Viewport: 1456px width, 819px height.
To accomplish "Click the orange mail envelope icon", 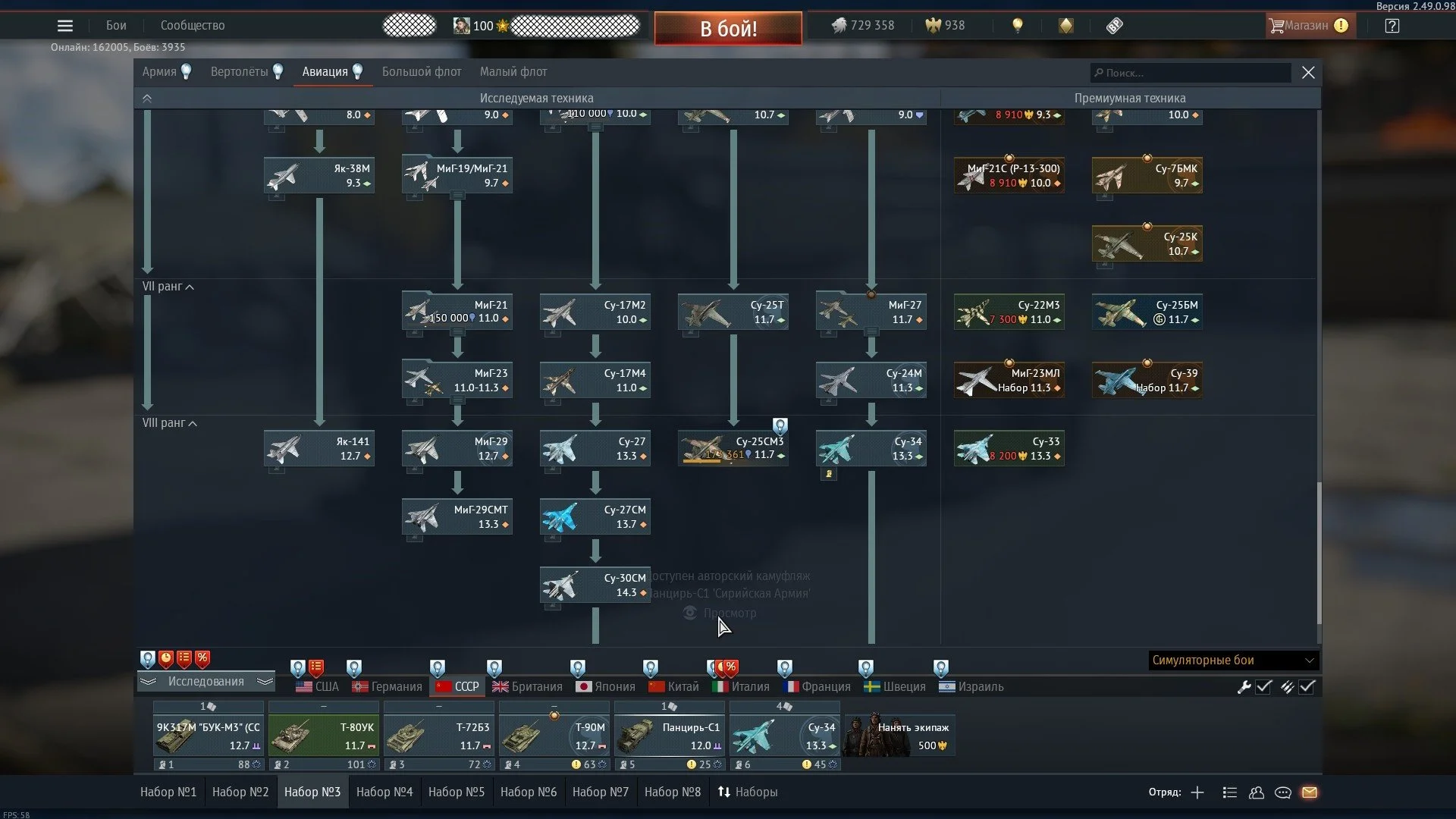I will [1310, 792].
